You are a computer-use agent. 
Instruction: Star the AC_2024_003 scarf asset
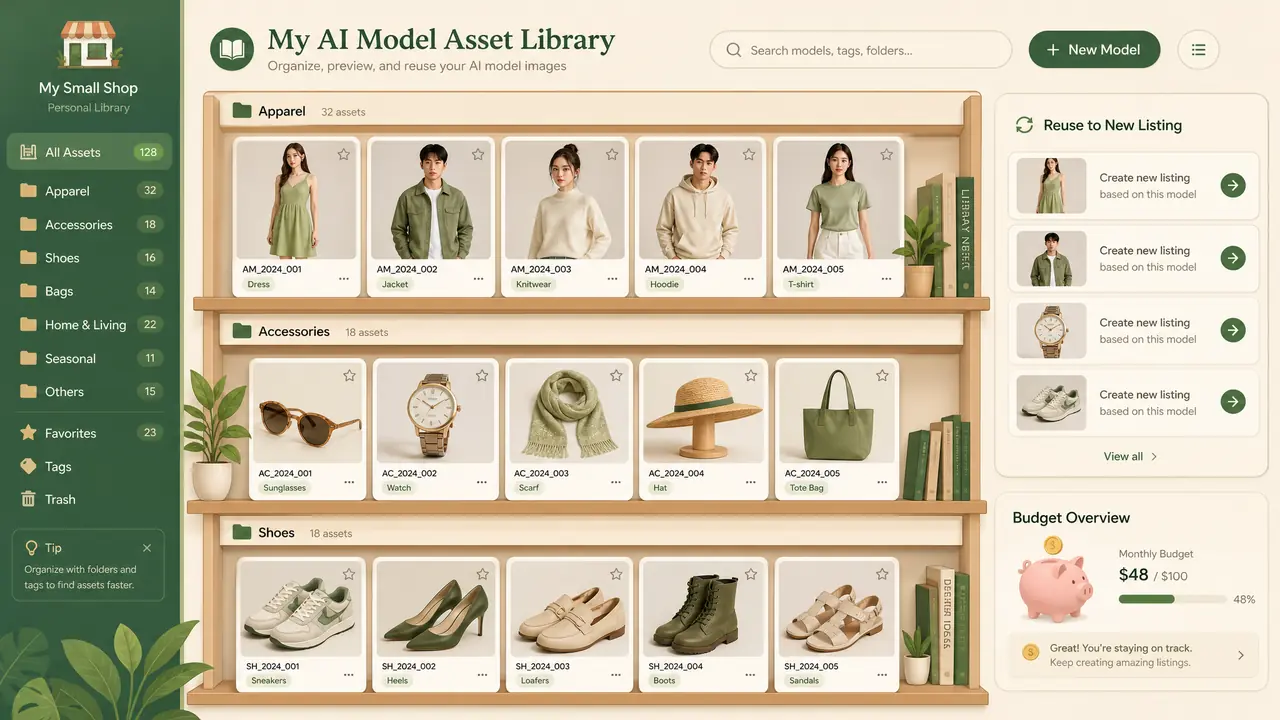pyautogui.click(x=617, y=376)
